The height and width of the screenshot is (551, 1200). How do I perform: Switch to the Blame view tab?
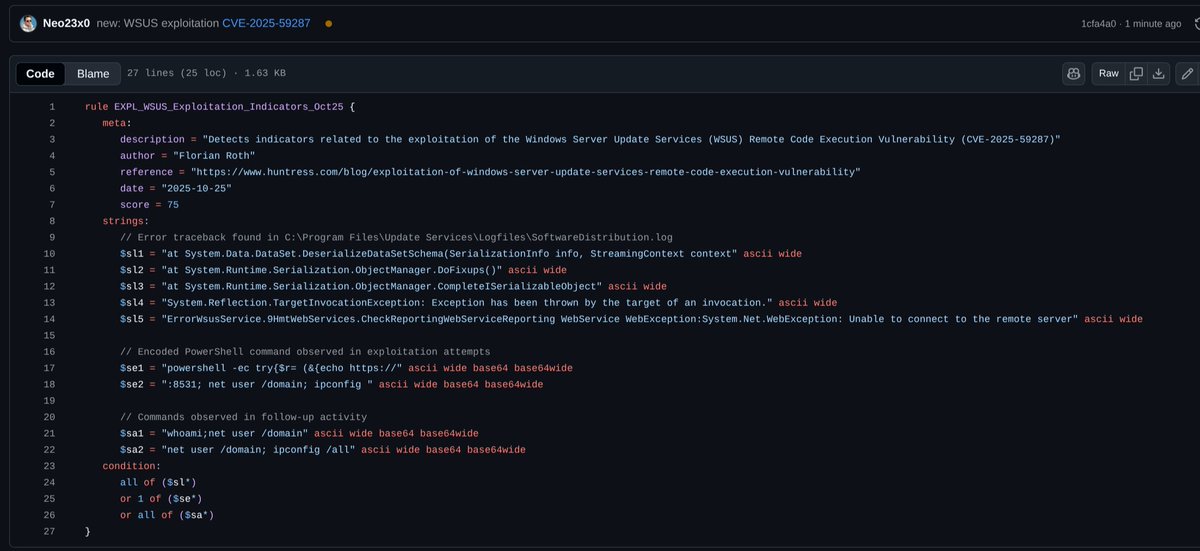tap(93, 73)
